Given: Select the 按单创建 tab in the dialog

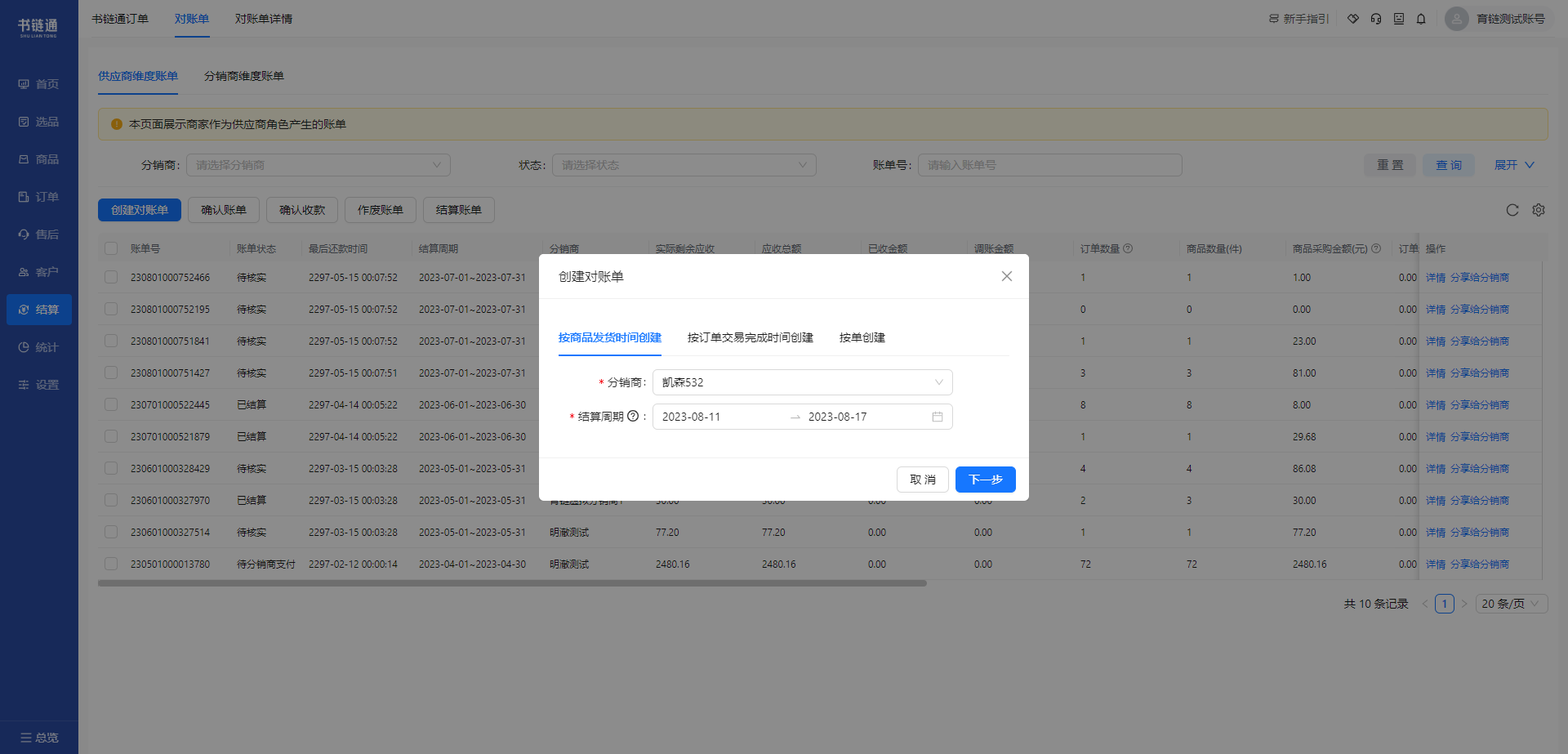Looking at the screenshot, I should pos(862,337).
